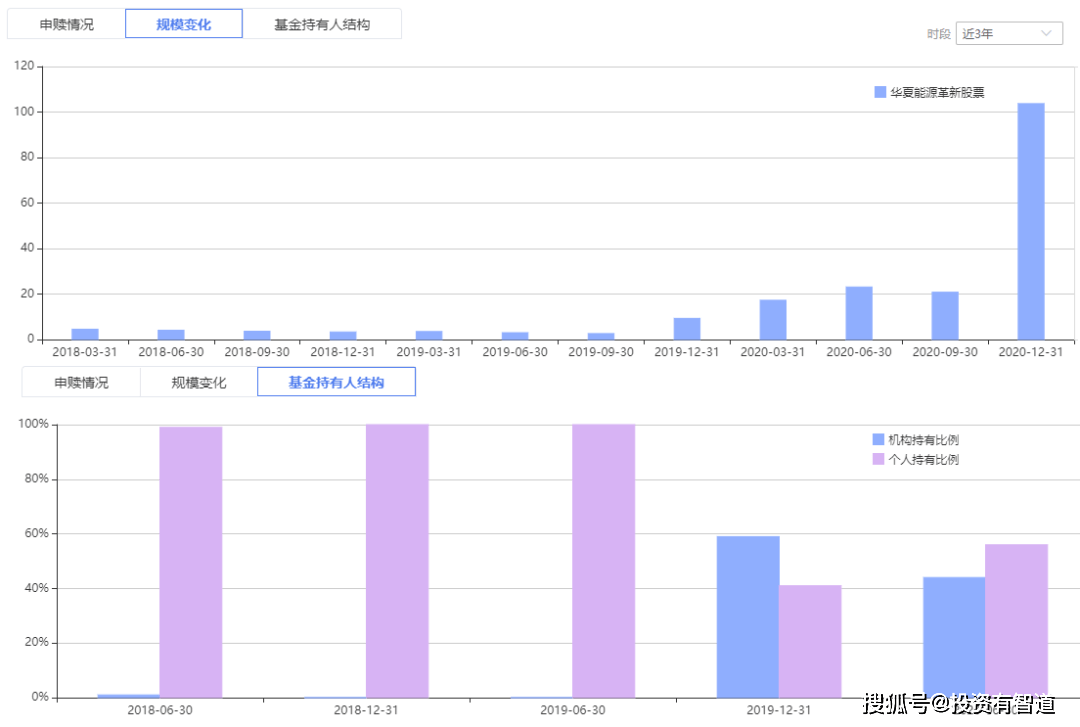
Task: Click the 2019-12-31 purple individual holding bar
Action: click(x=810, y=642)
